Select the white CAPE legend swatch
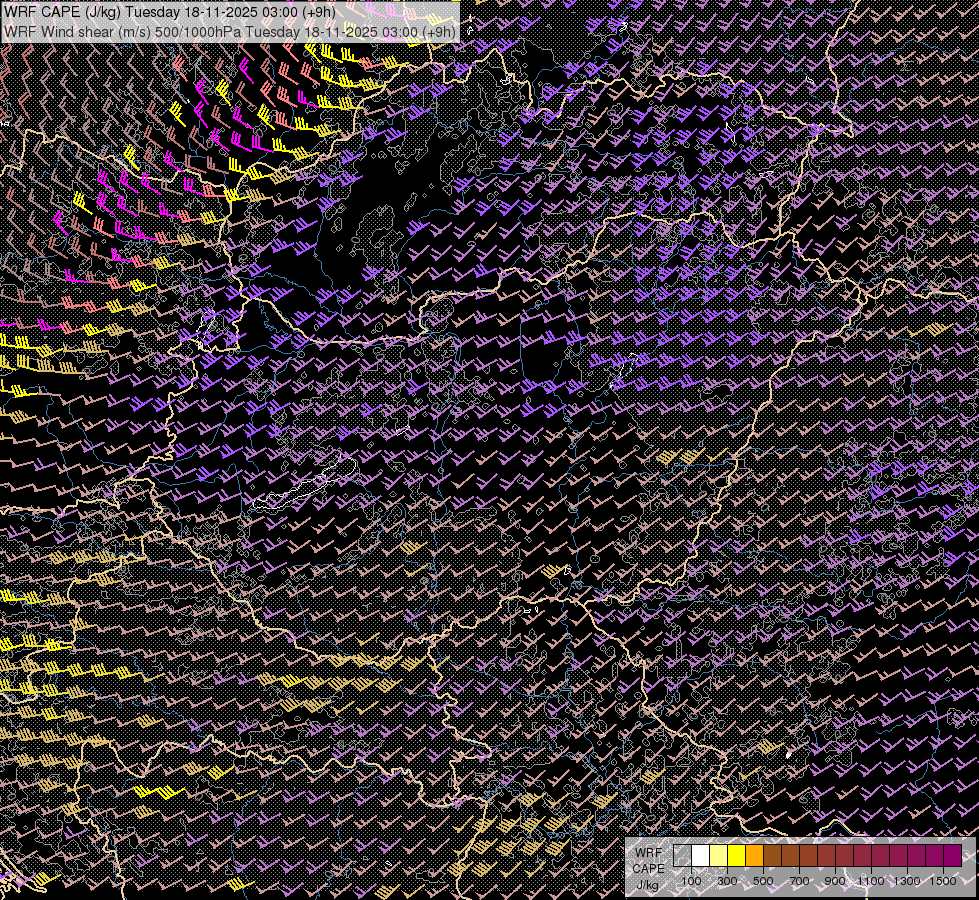979x900 pixels. pos(701,855)
